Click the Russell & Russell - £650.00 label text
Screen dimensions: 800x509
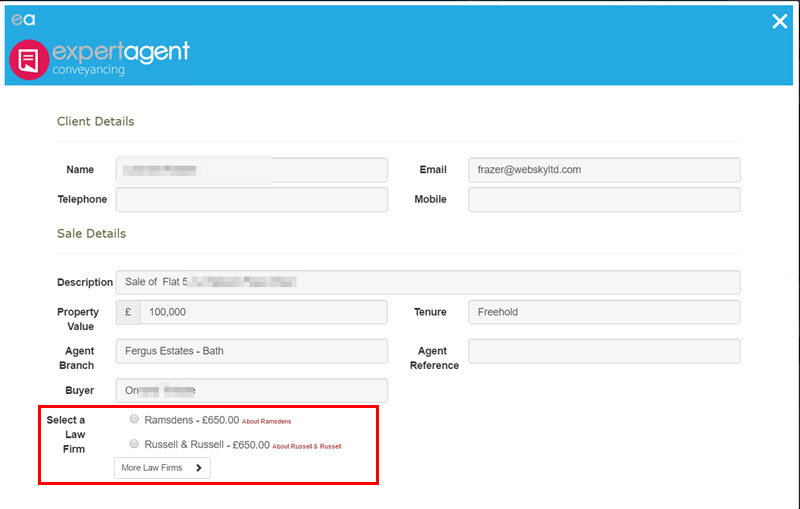[x=207, y=444]
